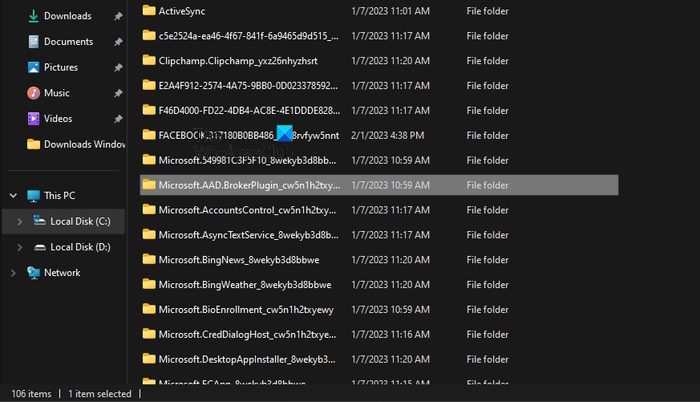Image resolution: width=700 pixels, height=402 pixels.
Task: Select the ActiveSync folder name
Action: (182, 11)
